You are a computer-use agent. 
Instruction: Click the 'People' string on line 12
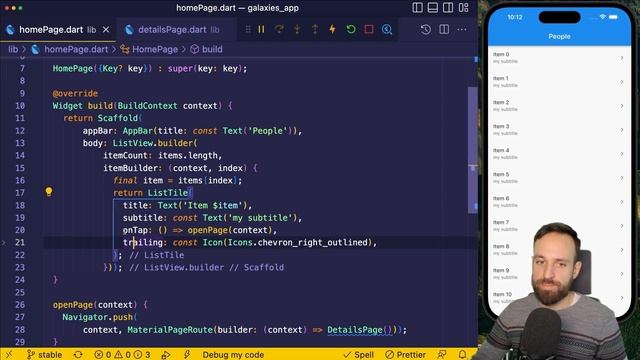(267, 131)
